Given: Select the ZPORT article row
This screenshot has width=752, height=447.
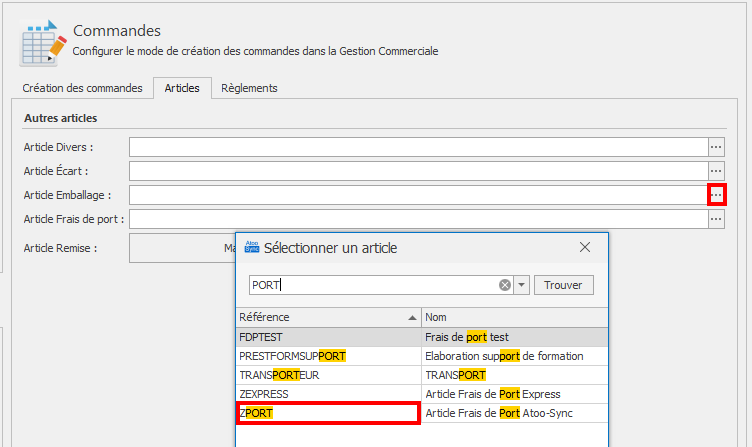Looking at the screenshot, I should (x=327, y=413).
